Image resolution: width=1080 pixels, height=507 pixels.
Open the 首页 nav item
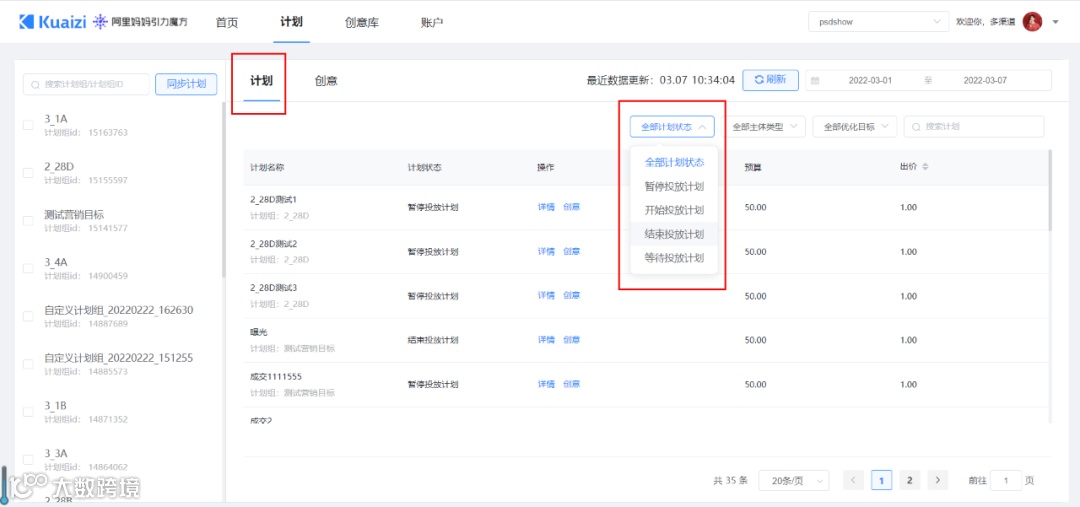click(x=227, y=22)
